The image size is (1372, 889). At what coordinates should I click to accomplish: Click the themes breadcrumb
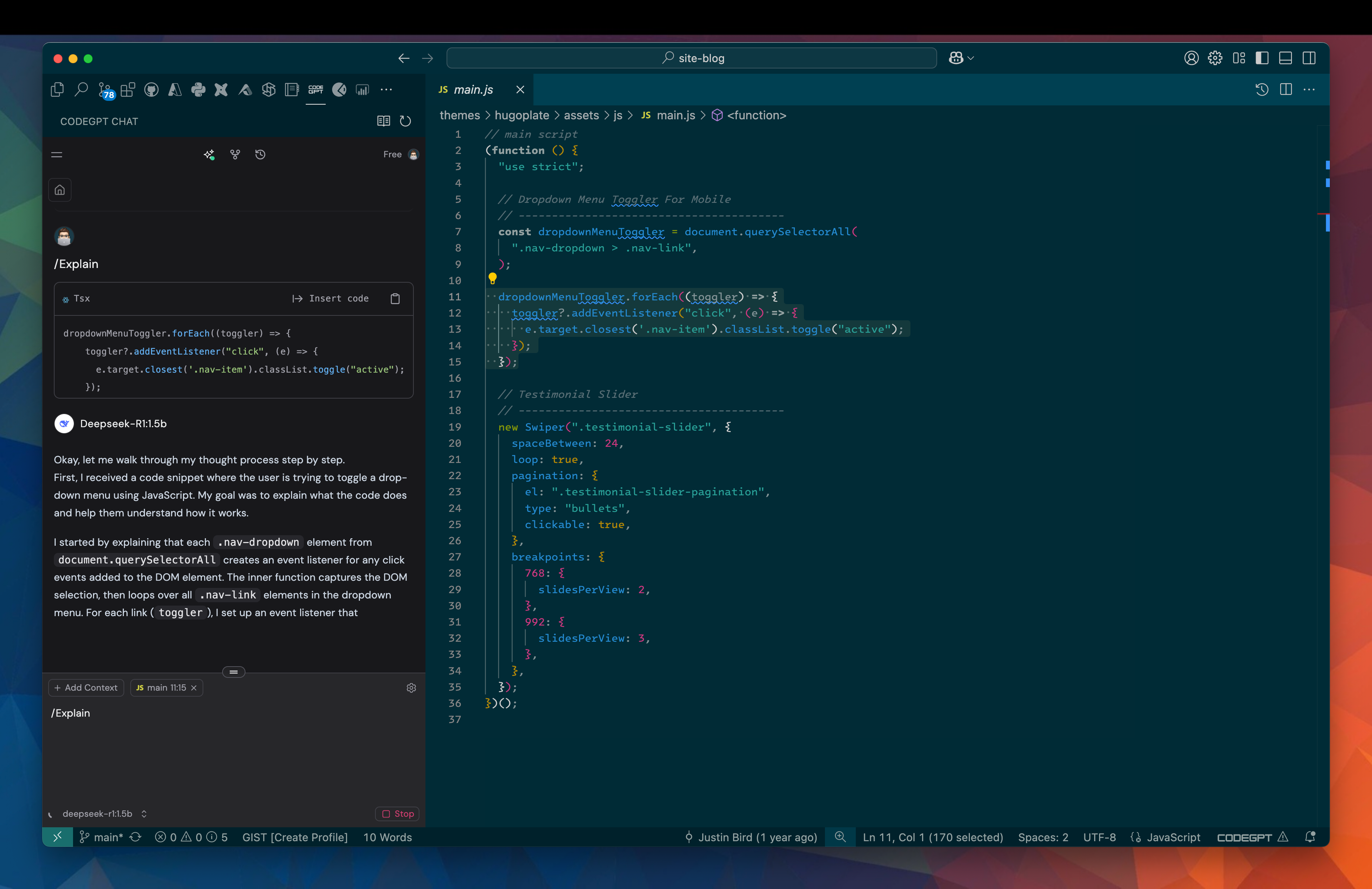point(459,115)
